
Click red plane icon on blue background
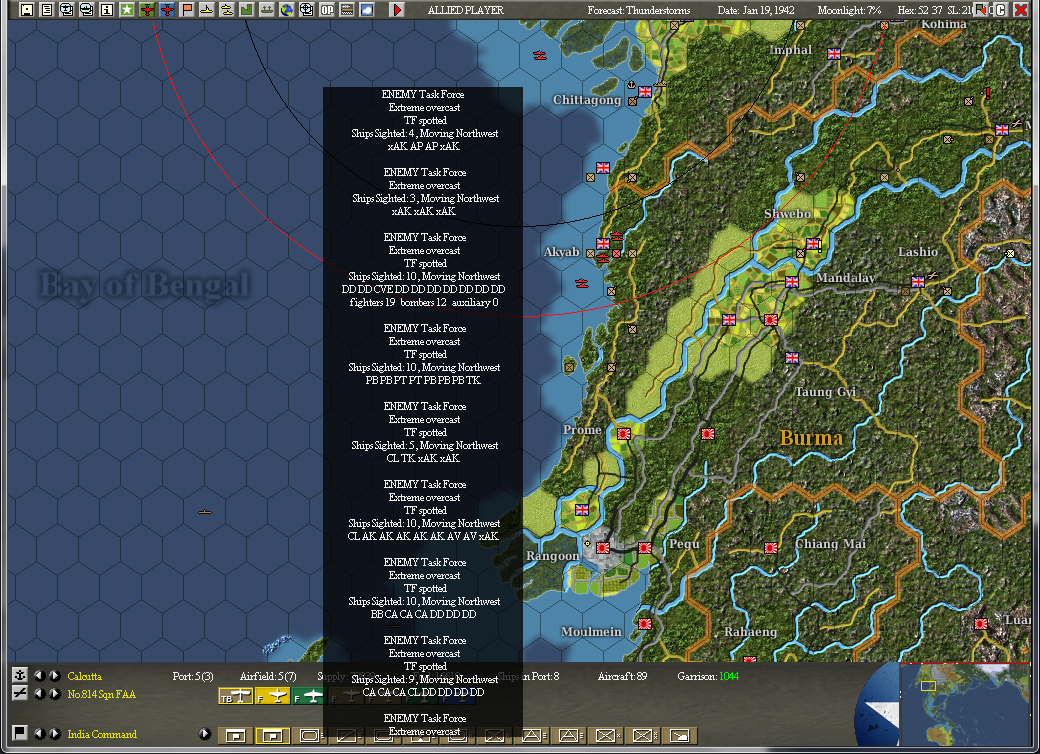[166, 9]
